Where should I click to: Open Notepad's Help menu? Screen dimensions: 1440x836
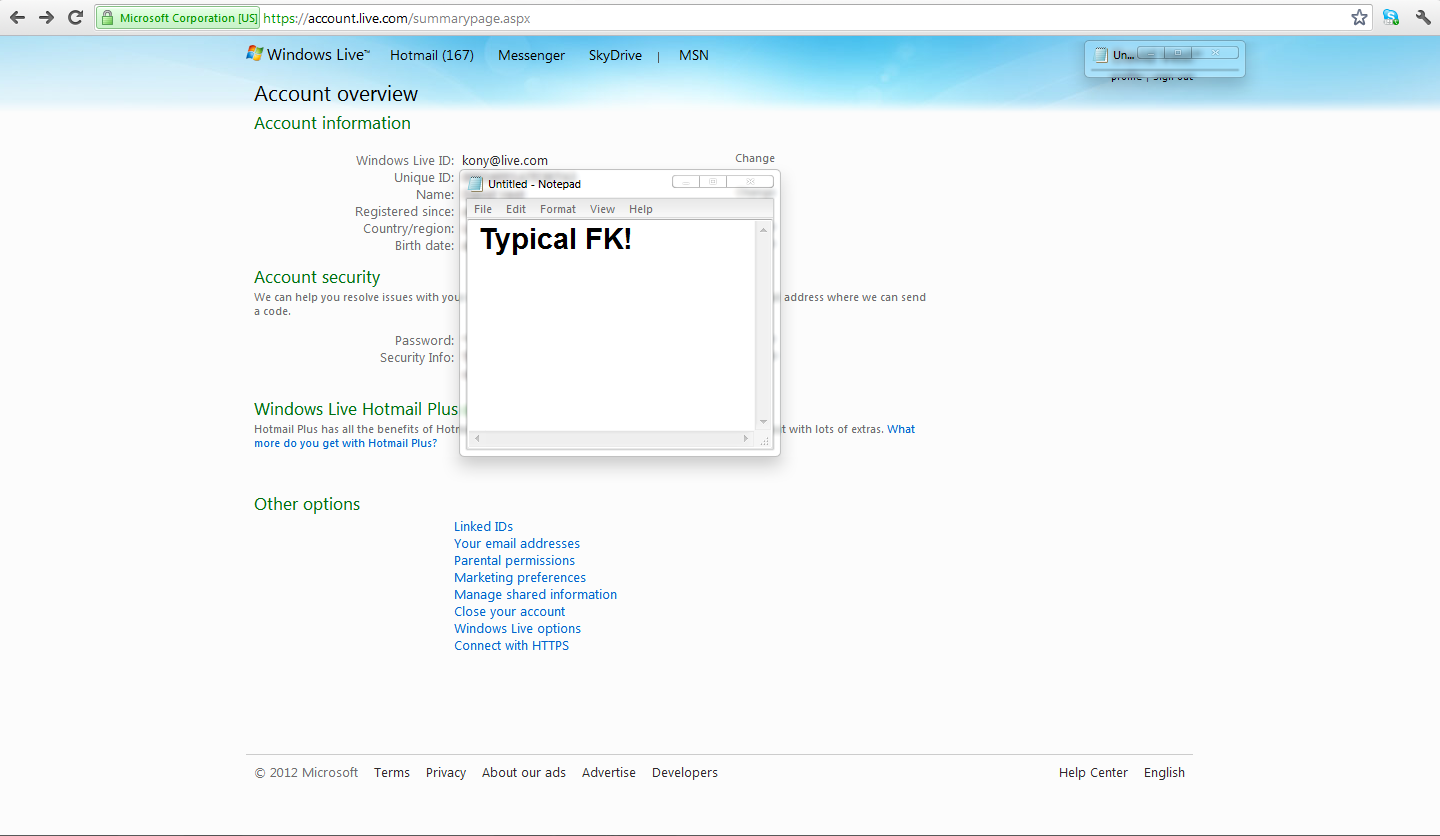coord(641,209)
